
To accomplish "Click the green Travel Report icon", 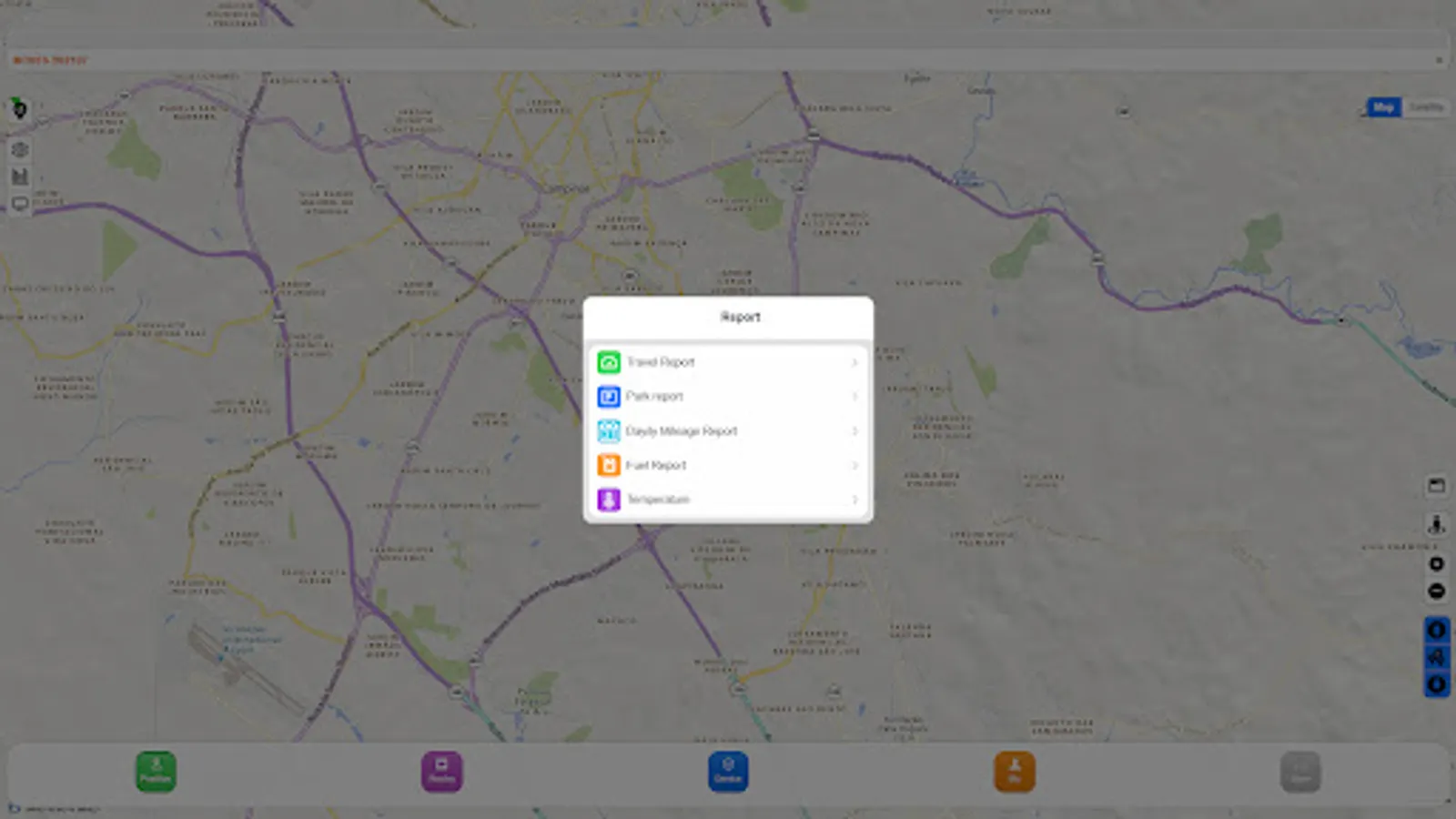I will (609, 362).
